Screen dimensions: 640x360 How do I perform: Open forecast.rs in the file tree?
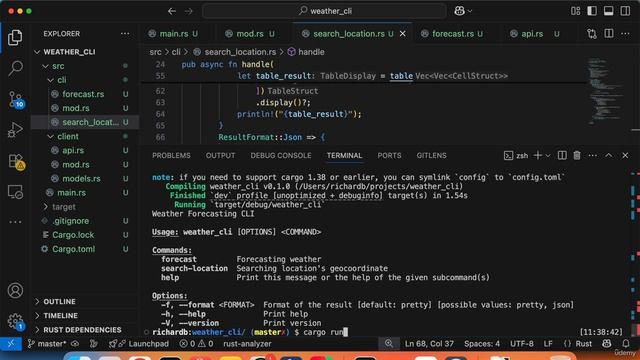coord(83,94)
